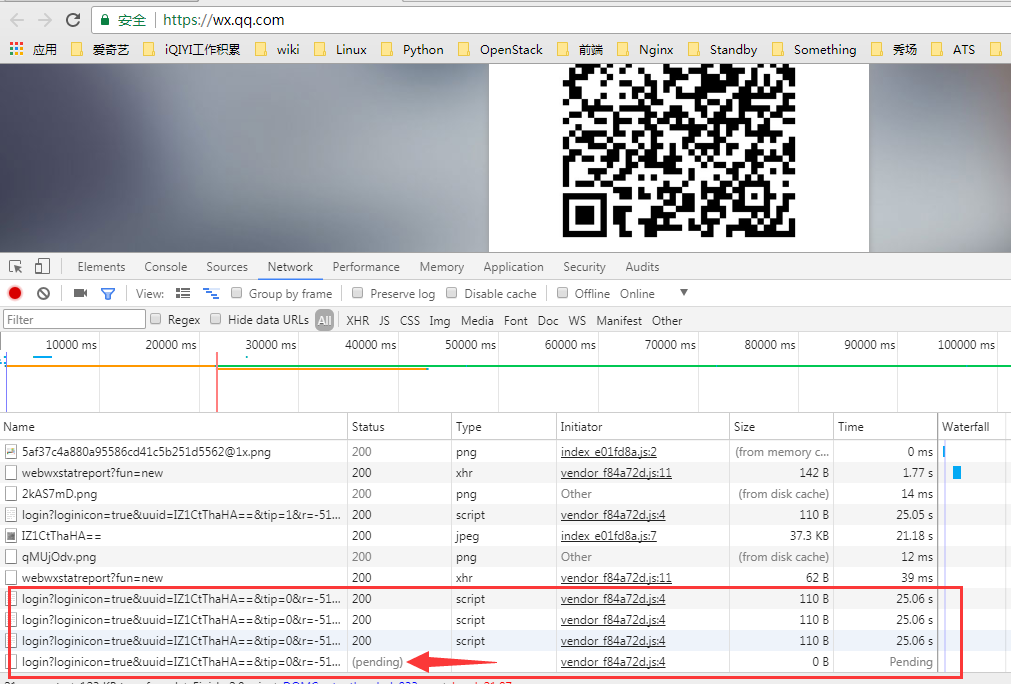Toggle the overview waterfall view icon
This screenshot has width=1011, height=684.
[211, 293]
